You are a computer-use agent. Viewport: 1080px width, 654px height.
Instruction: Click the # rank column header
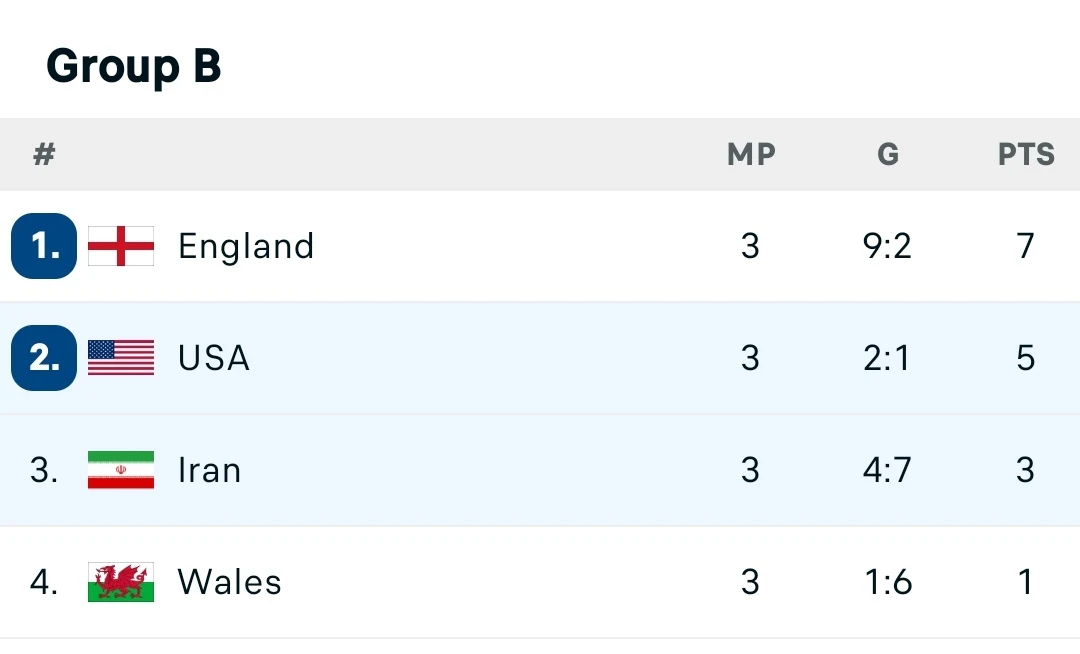pos(44,155)
